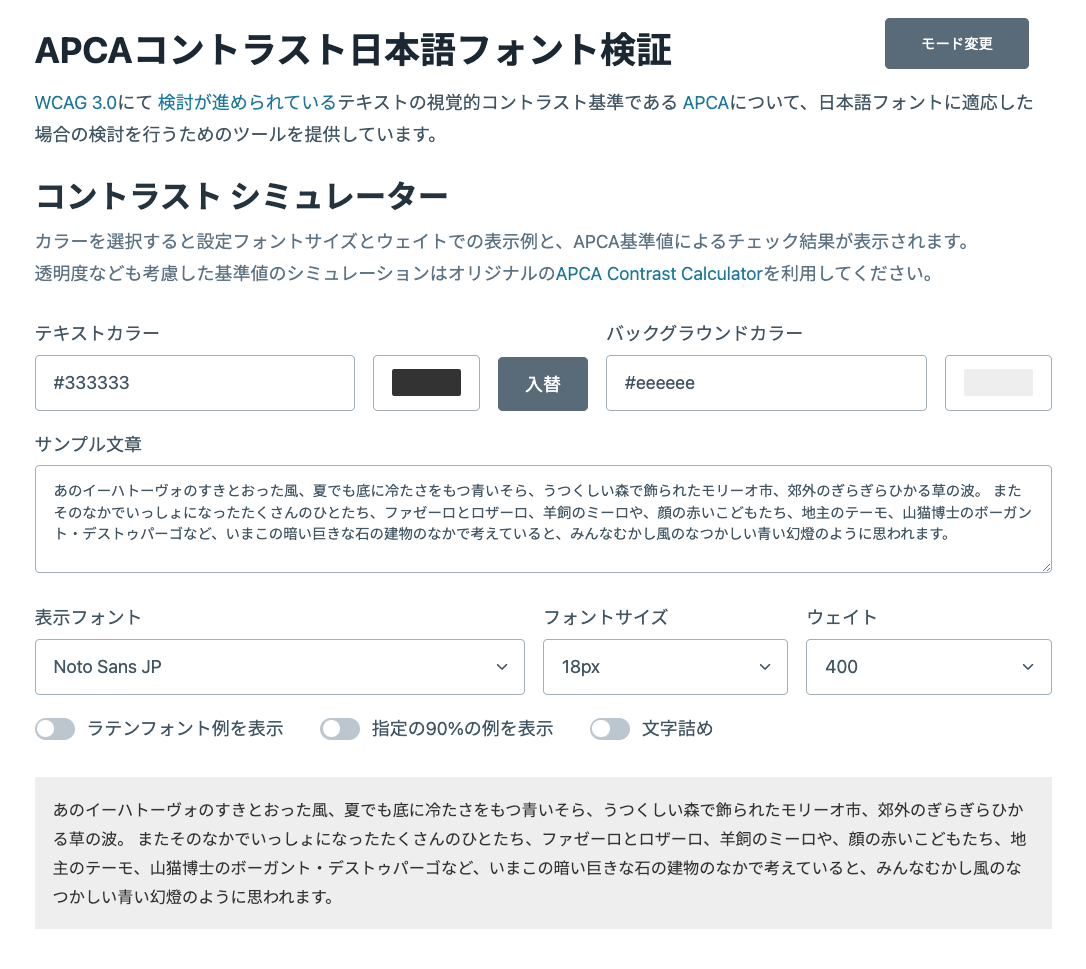The height and width of the screenshot is (969, 1086).
Task: Open the ウェイト dropdown showing 400
Action: coord(928,667)
